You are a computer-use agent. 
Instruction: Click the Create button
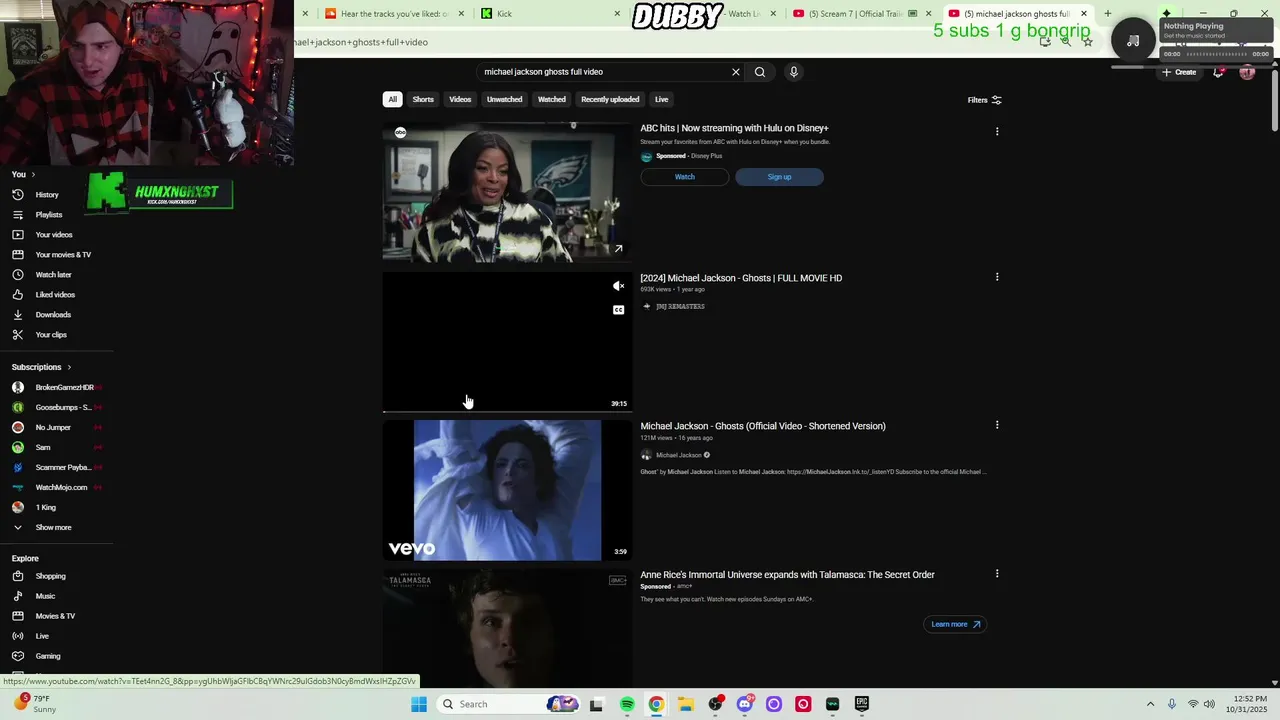coord(1179,72)
